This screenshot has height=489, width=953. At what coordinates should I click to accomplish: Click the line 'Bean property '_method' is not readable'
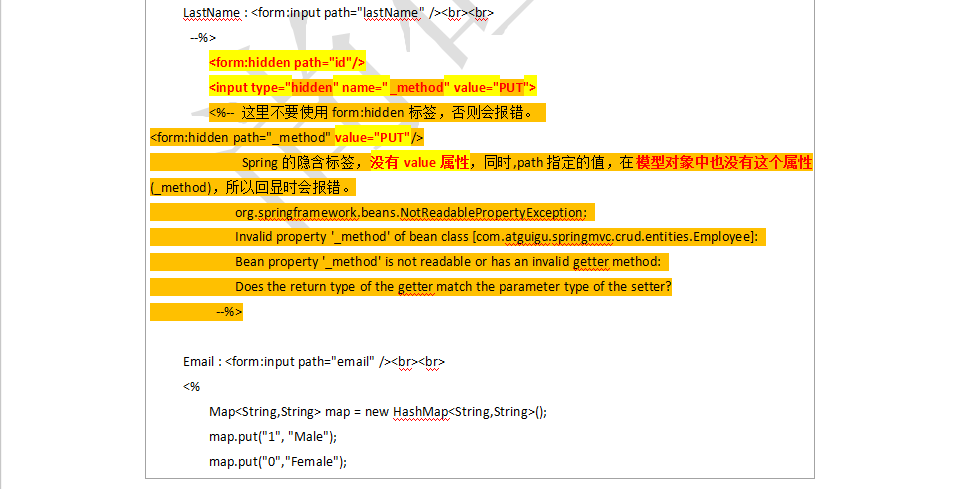point(448,262)
